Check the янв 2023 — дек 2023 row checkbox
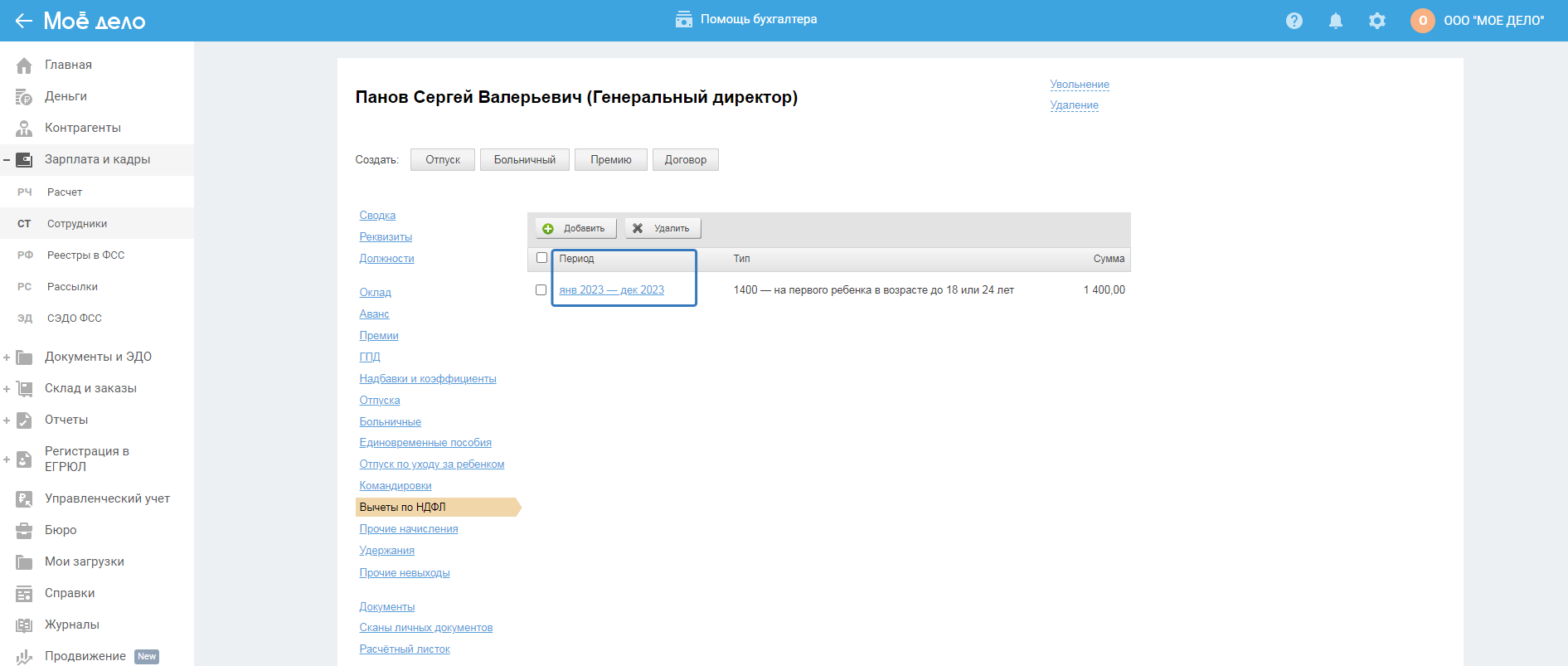The image size is (1568, 666). tap(541, 290)
